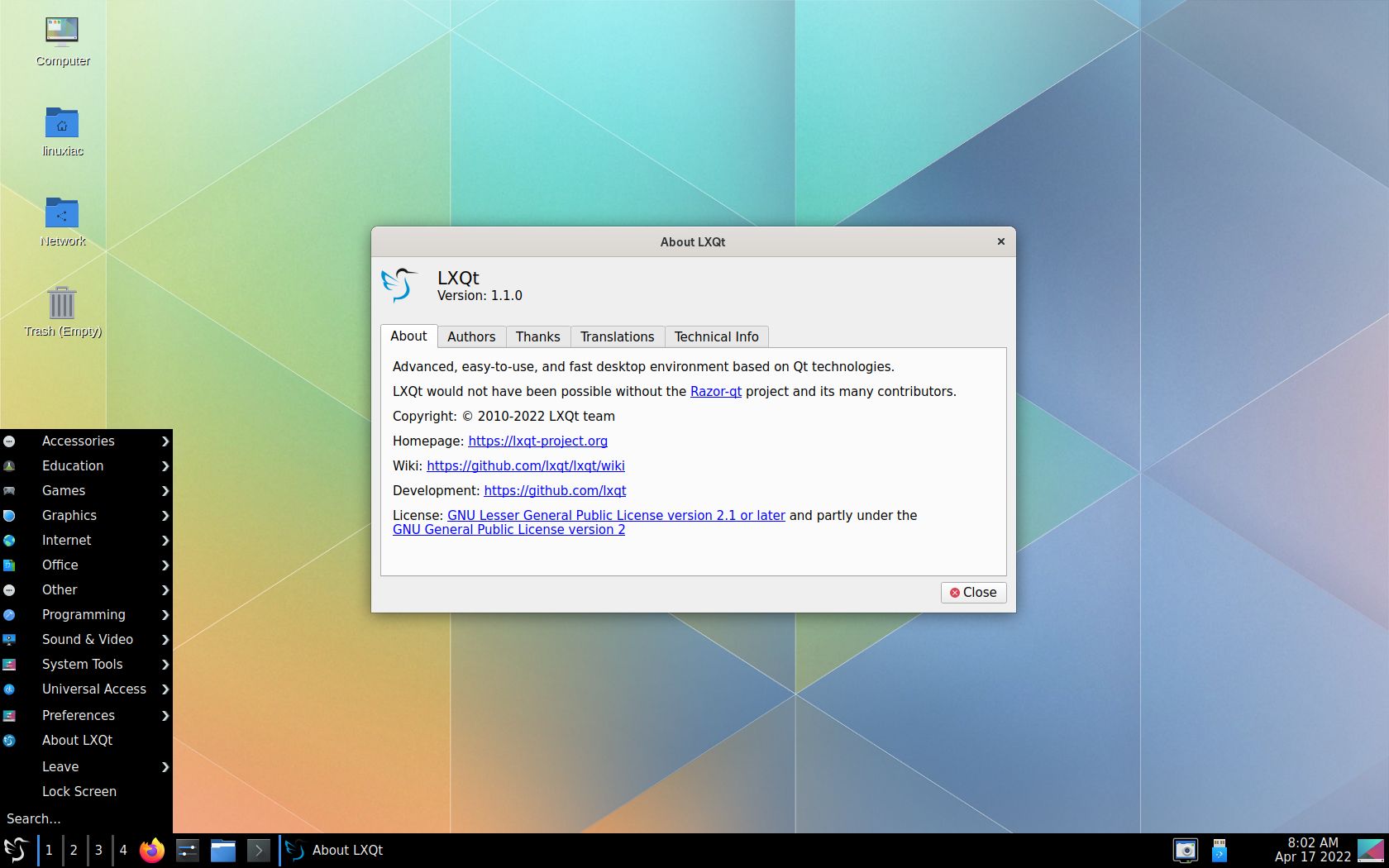
Task: Select the About tab
Action: (x=408, y=336)
